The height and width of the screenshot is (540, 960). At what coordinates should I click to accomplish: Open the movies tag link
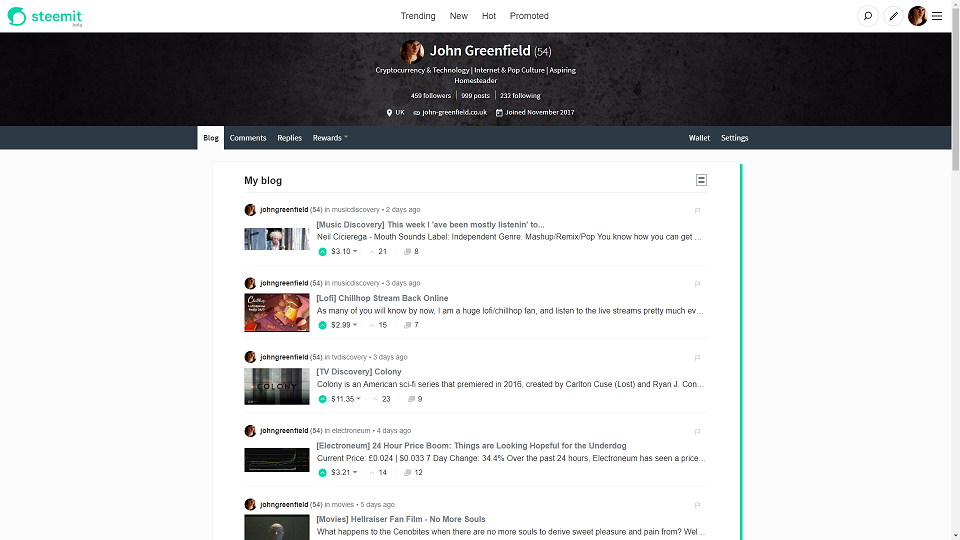click(x=343, y=504)
